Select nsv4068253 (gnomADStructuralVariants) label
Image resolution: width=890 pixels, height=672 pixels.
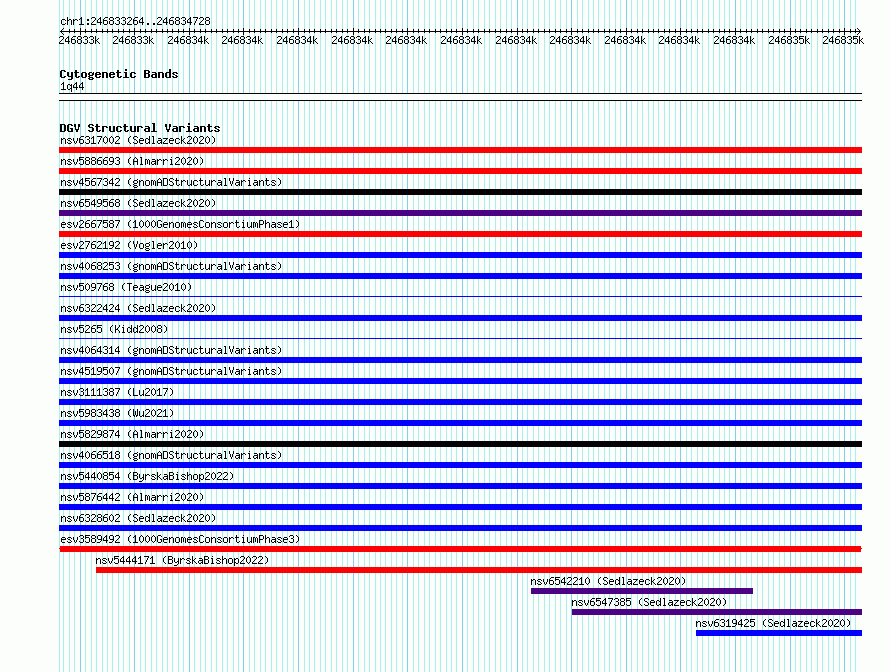point(171,266)
